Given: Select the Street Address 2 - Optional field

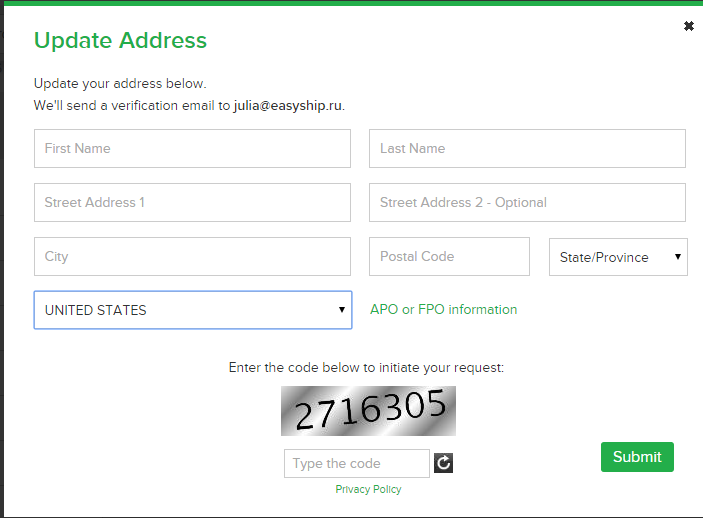Looking at the screenshot, I should pos(527,202).
